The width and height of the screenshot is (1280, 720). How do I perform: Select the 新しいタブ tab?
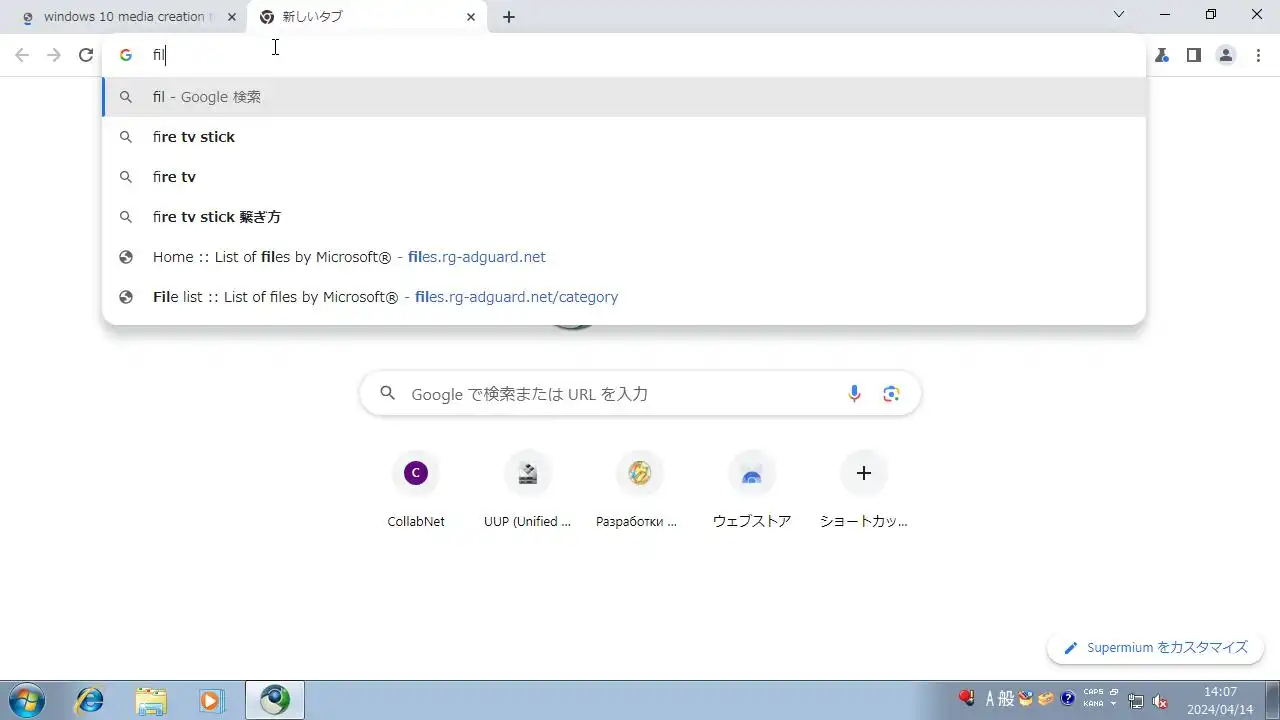click(367, 17)
